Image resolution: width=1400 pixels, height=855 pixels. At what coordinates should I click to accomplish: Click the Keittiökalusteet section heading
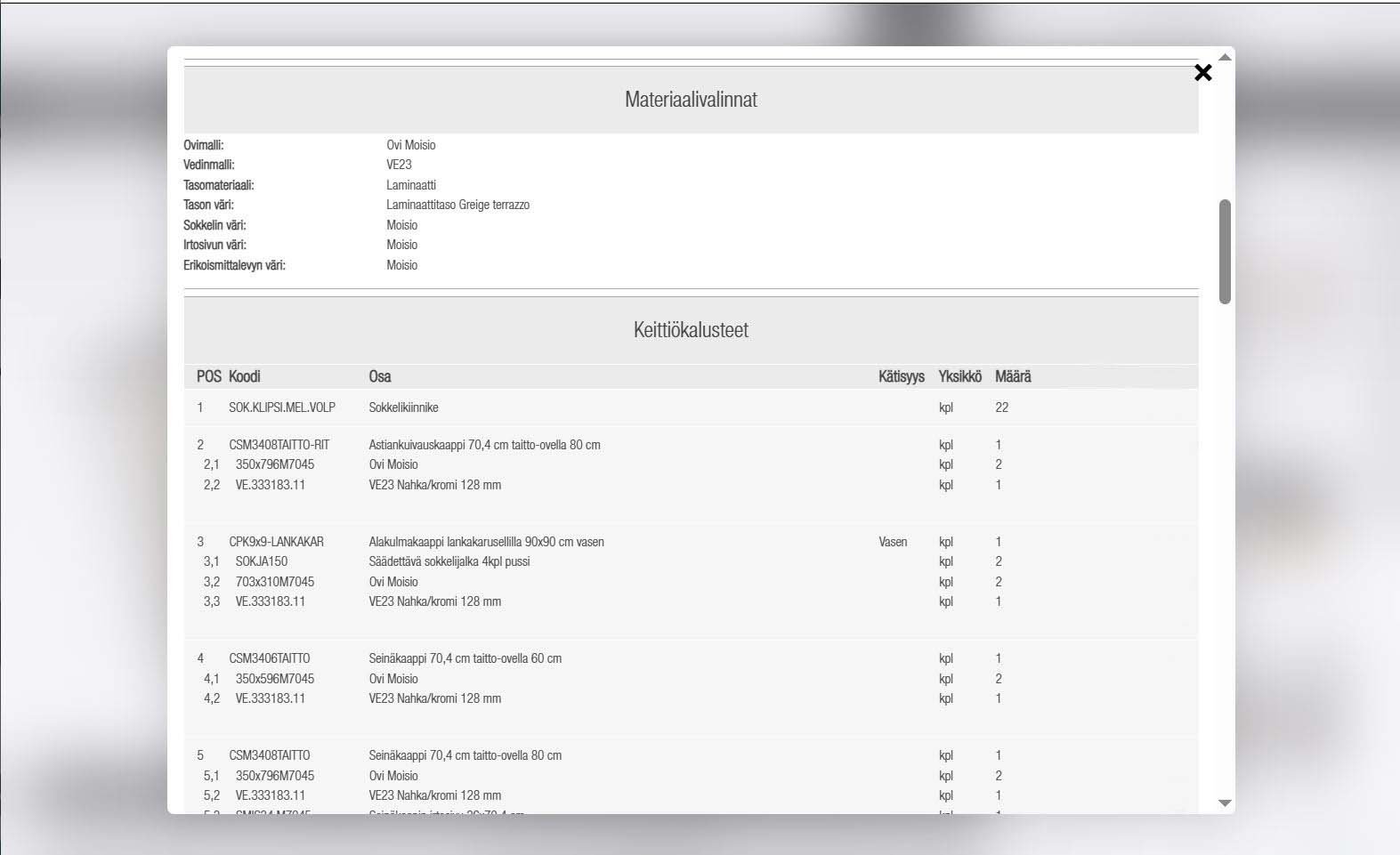point(691,330)
